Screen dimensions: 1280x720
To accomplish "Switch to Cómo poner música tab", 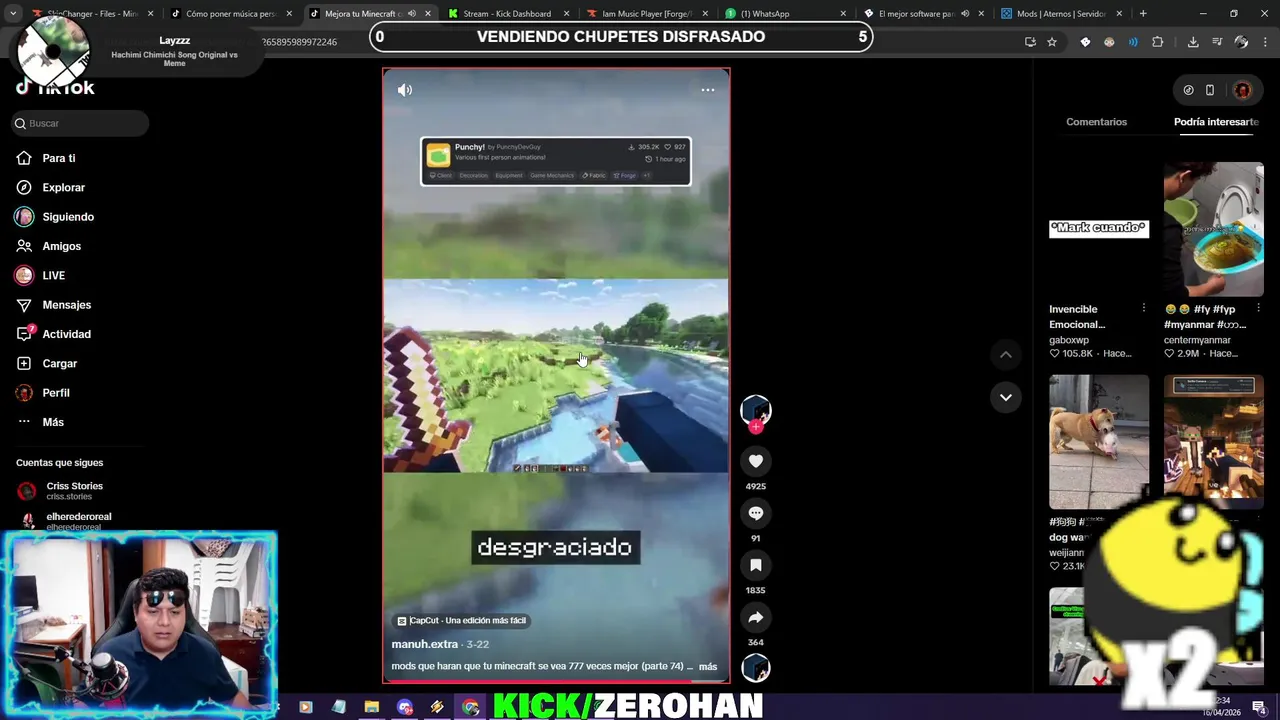I will click(229, 14).
